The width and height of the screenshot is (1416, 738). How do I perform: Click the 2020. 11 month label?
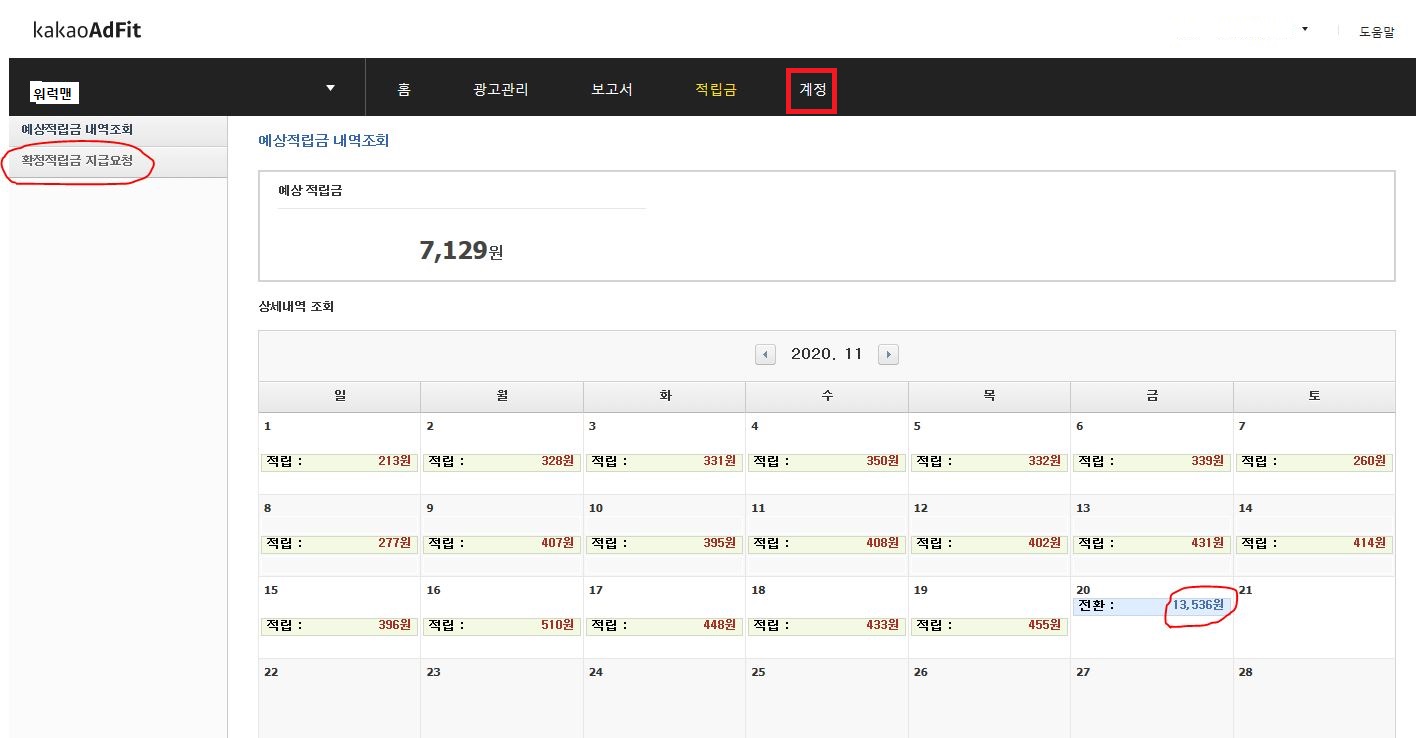[826, 354]
